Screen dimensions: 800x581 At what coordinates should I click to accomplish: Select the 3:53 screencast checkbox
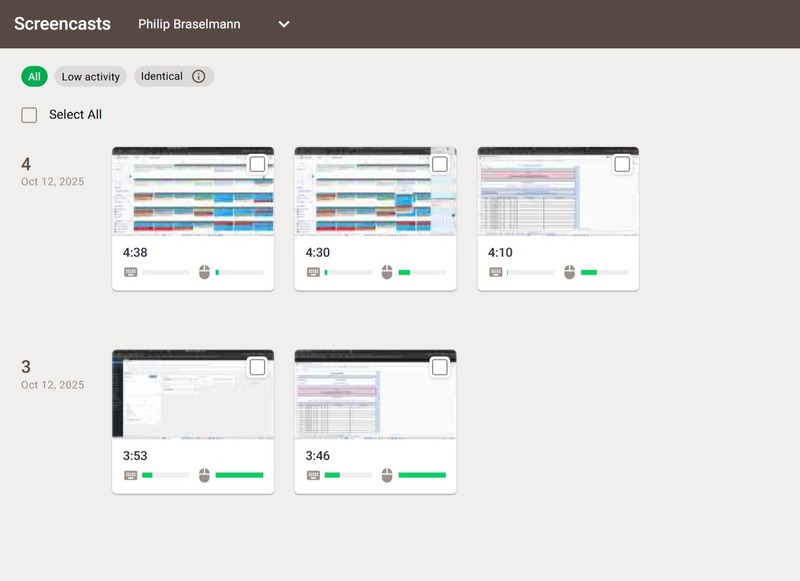(x=257, y=367)
